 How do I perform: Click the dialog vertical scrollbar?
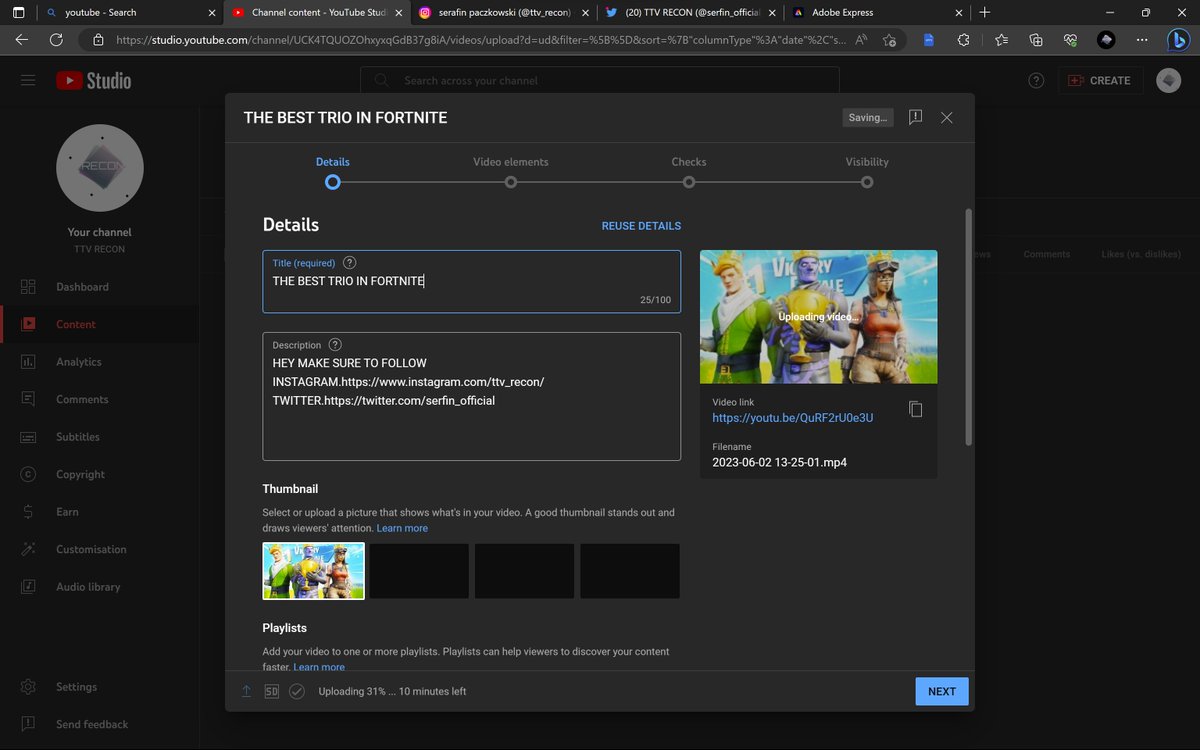coord(967,327)
